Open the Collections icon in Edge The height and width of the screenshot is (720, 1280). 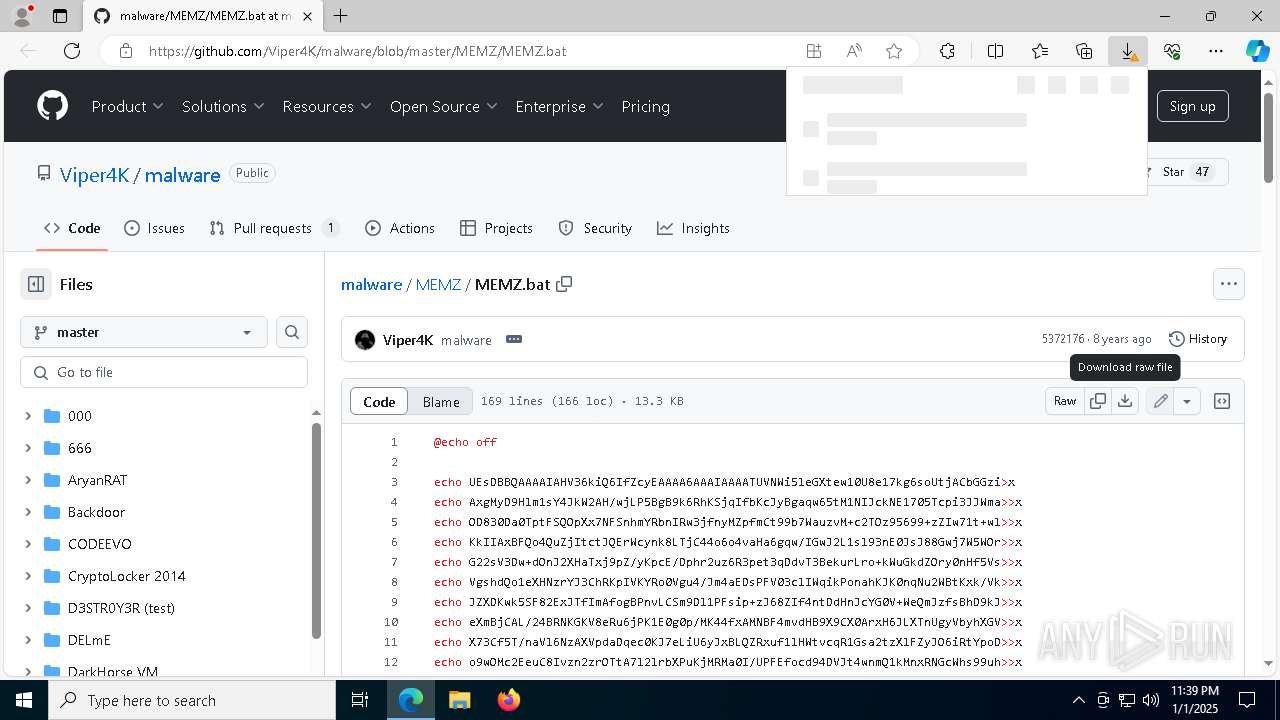tap(1084, 51)
